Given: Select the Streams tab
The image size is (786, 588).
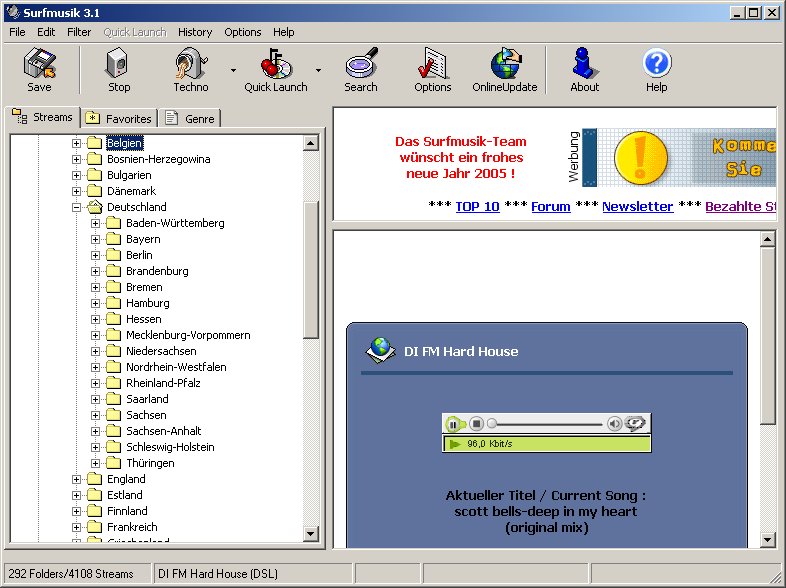Looking at the screenshot, I should click(42, 117).
